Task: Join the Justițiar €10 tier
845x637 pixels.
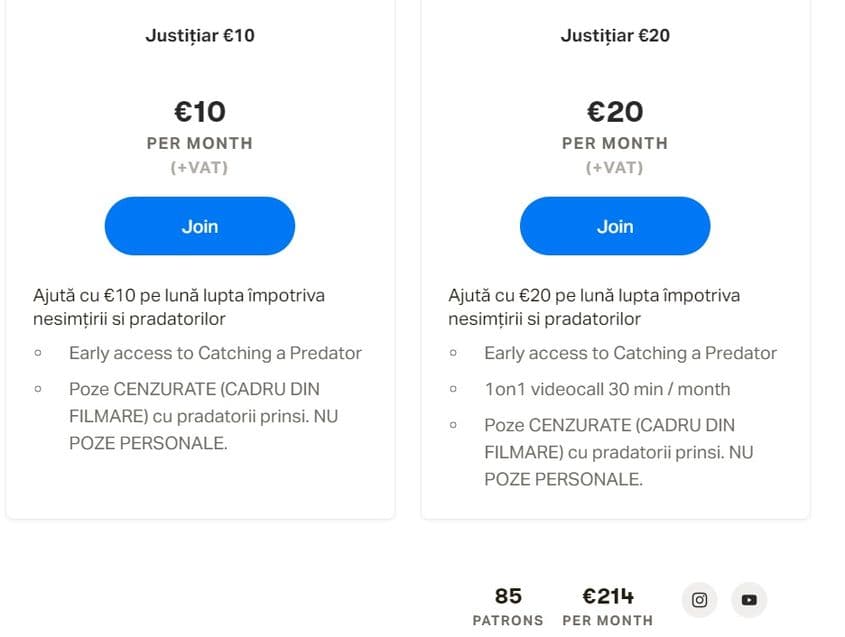Action: [x=200, y=226]
